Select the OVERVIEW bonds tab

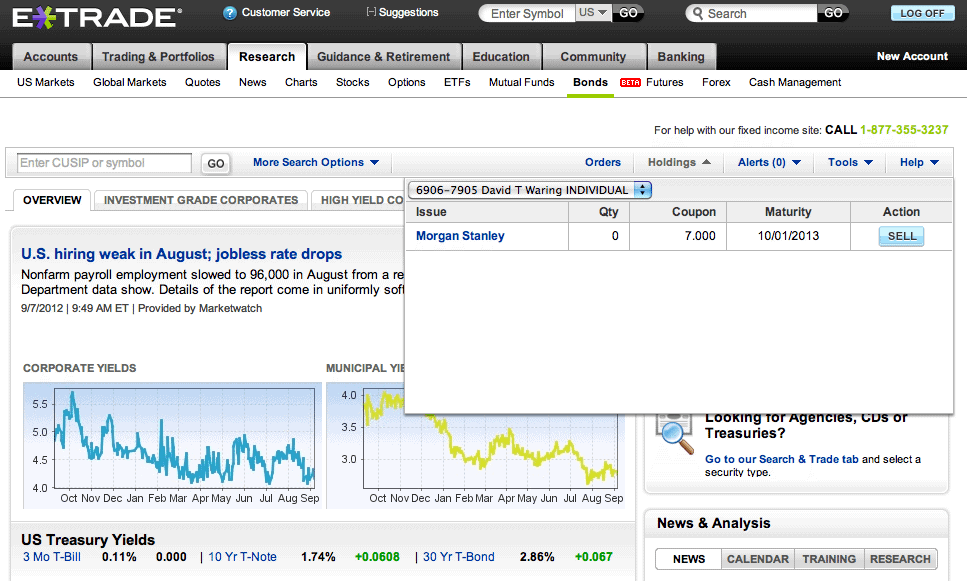(x=52, y=200)
